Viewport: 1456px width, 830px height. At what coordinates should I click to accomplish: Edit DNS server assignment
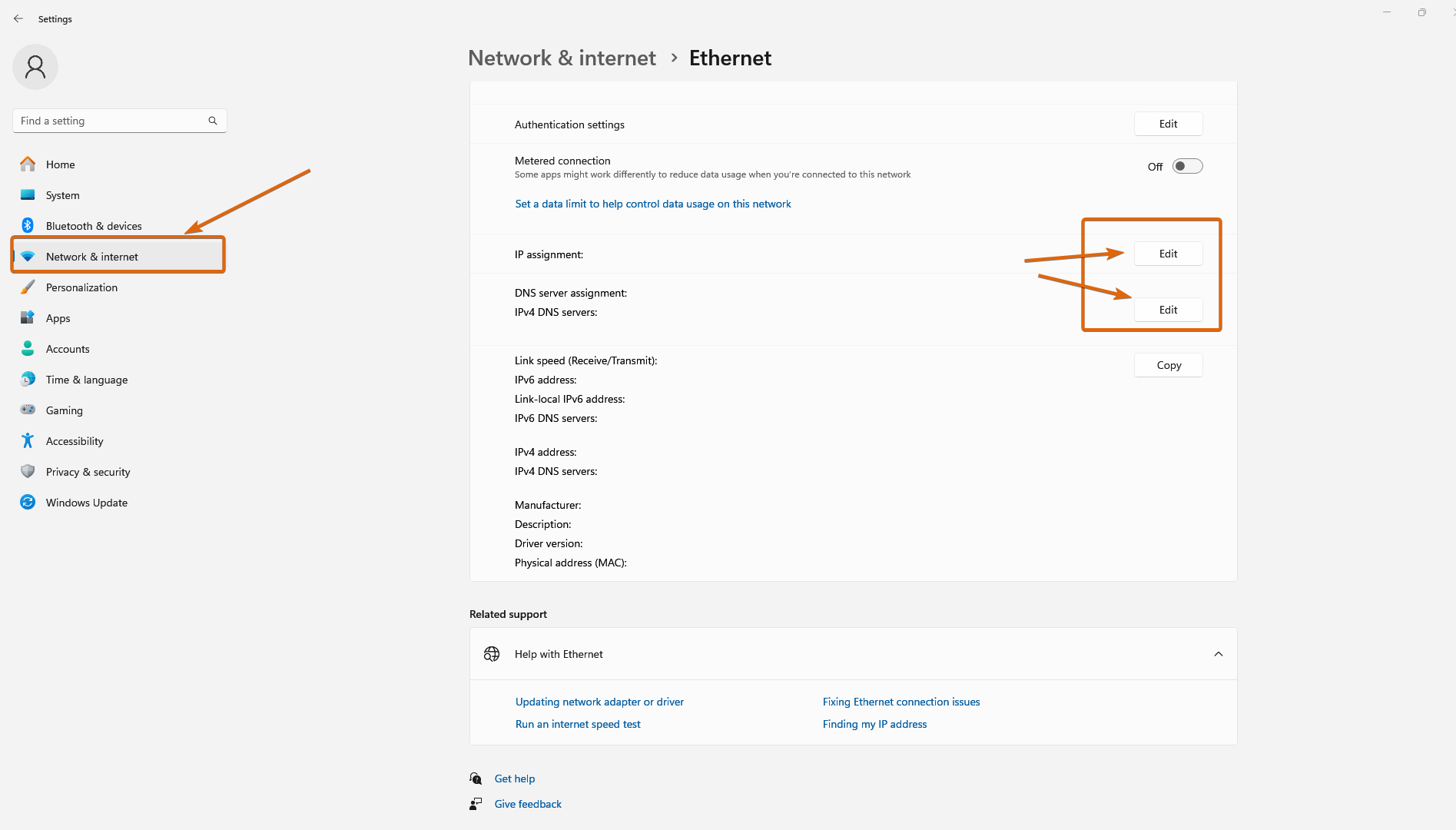pos(1168,310)
